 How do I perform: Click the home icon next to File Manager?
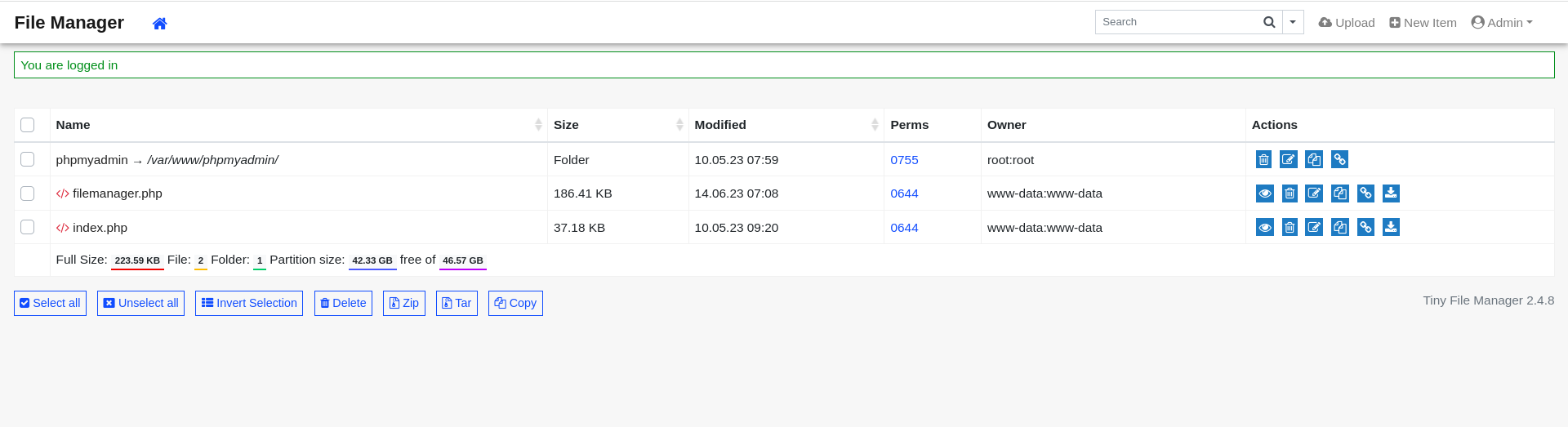point(159,24)
